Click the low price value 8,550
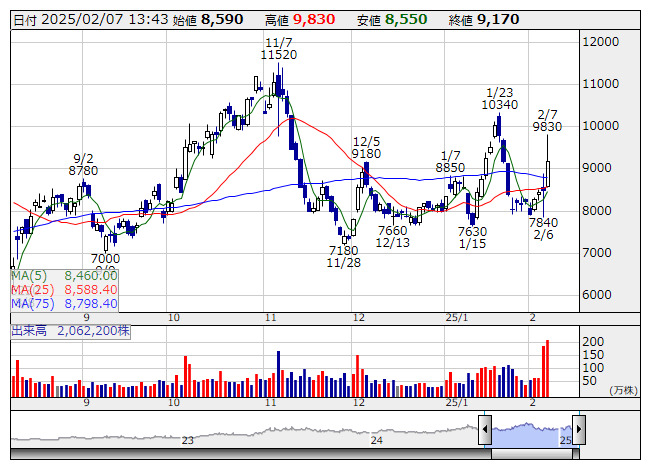Image resolution: width=653 pixels, height=470 pixels. [x=406, y=20]
